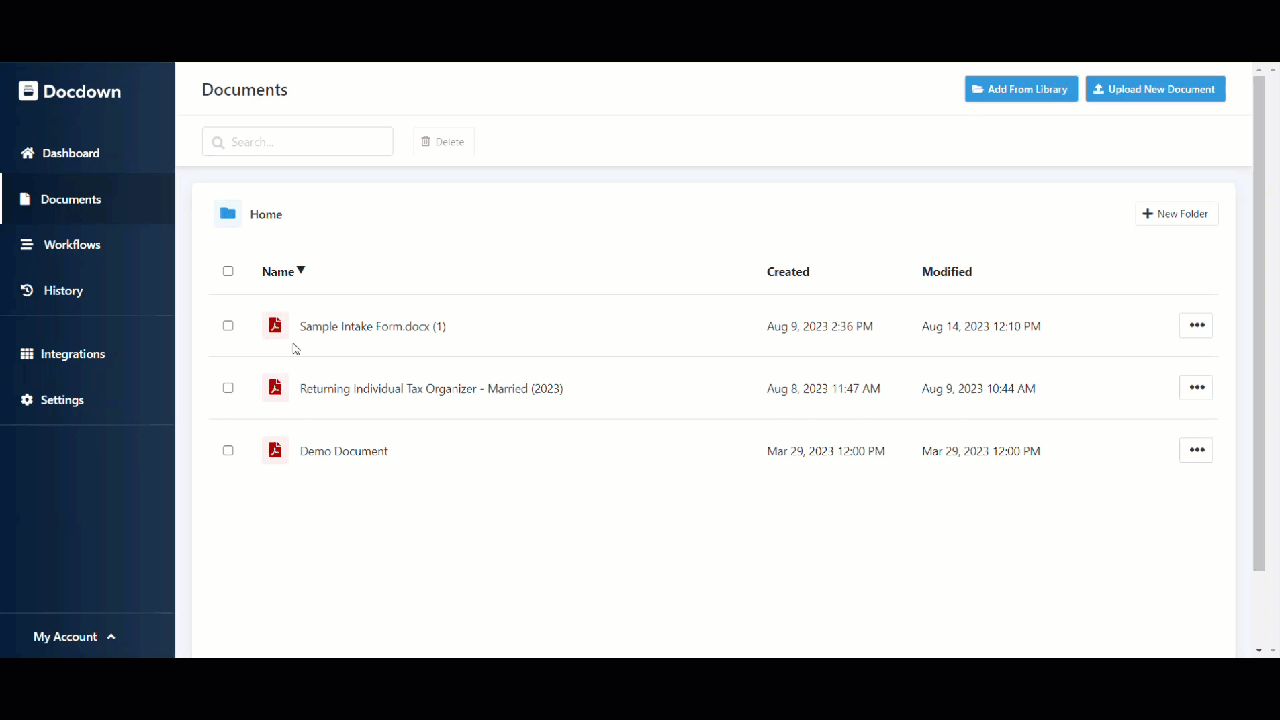Expand the My Account menu

[x=74, y=637]
